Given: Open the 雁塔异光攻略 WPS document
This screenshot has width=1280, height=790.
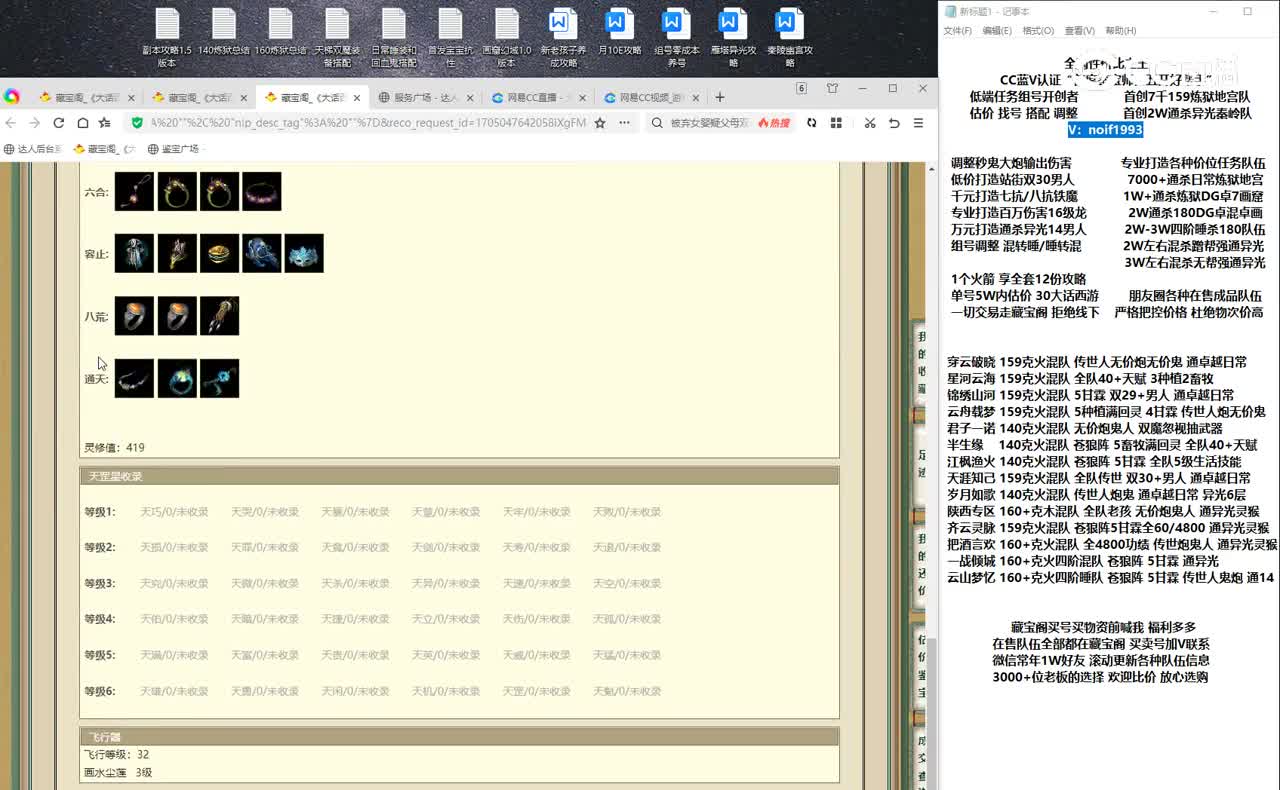Looking at the screenshot, I should (734, 38).
